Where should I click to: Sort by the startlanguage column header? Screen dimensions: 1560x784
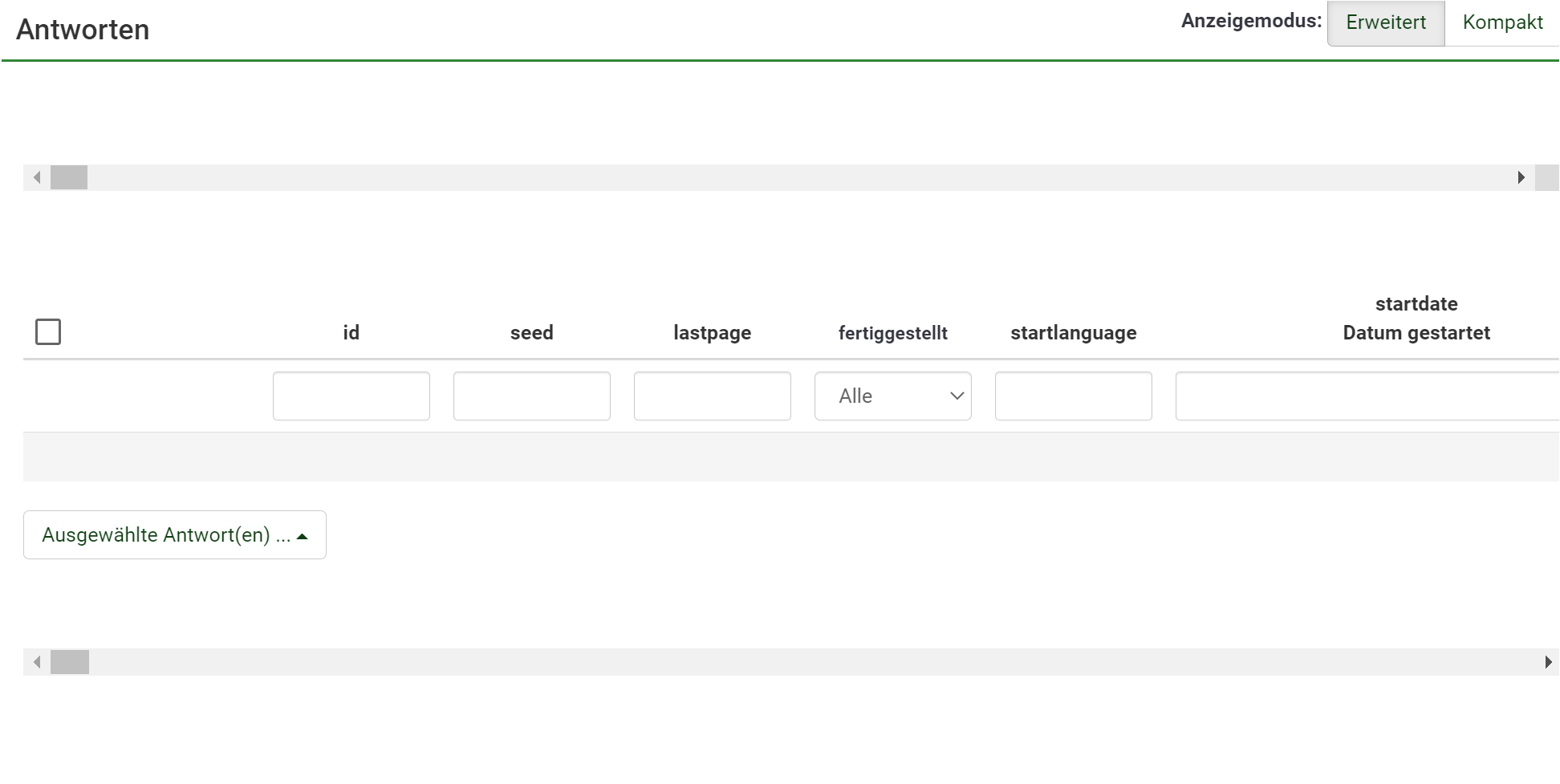(x=1073, y=333)
